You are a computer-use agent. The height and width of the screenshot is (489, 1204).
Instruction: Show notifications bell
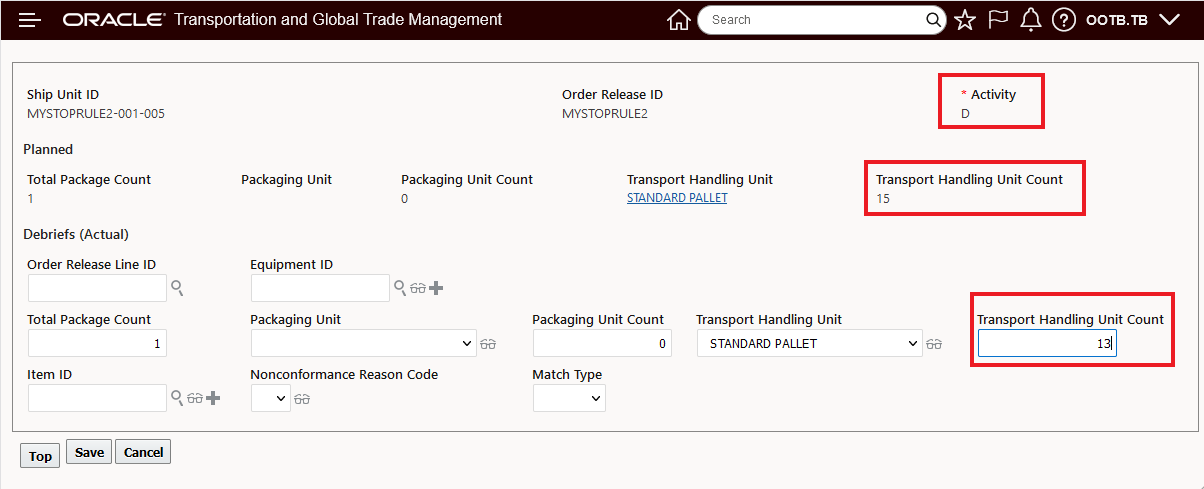1031,20
